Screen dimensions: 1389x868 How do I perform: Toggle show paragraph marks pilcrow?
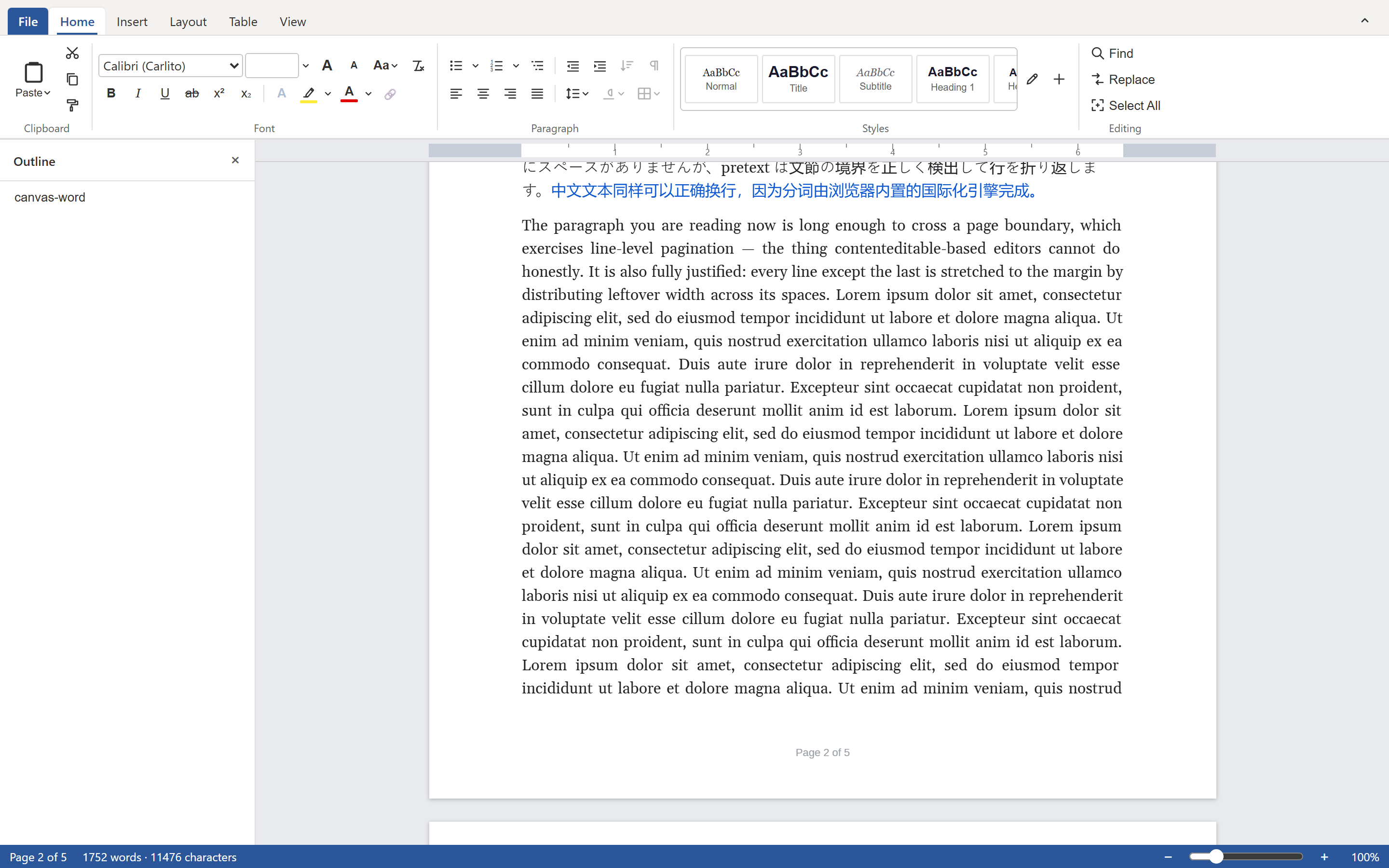(x=654, y=66)
